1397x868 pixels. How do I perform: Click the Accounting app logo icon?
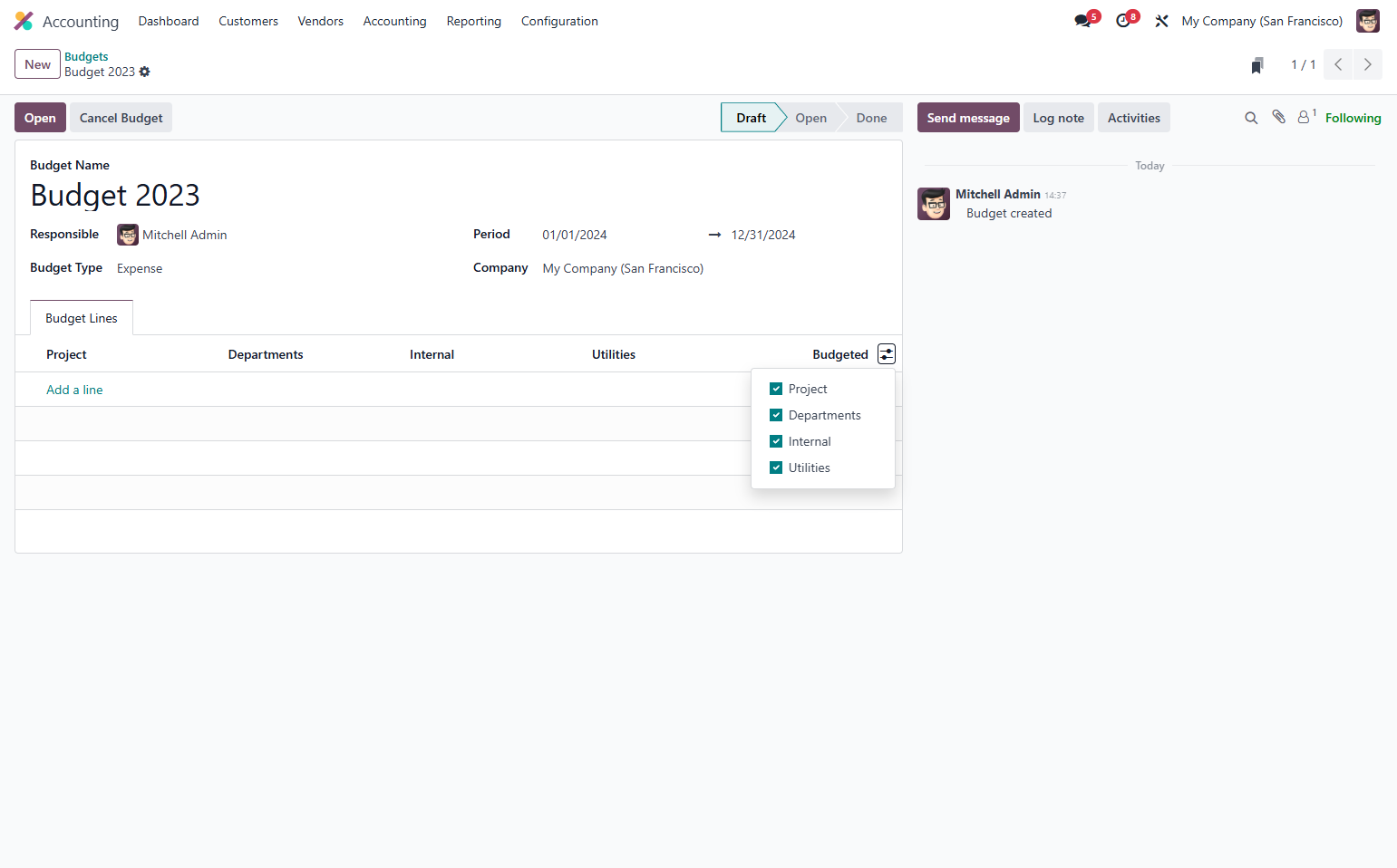24,21
